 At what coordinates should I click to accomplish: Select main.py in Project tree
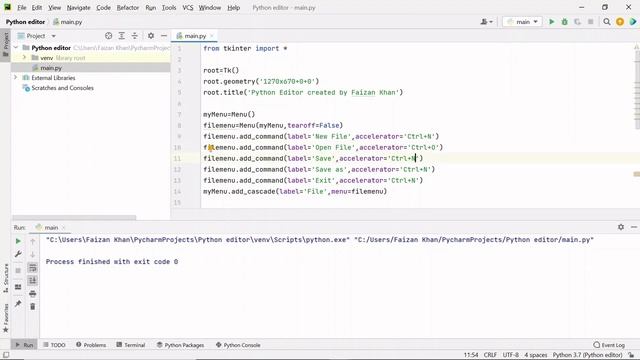click(51, 68)
